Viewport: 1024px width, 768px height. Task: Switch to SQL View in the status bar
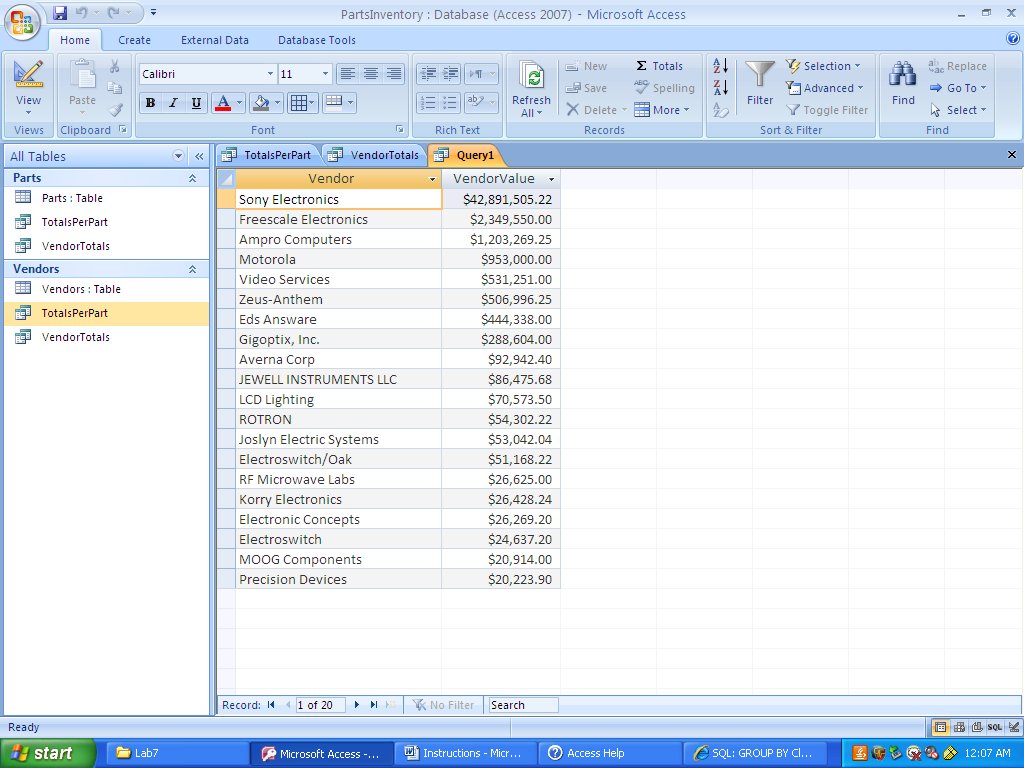pos(995,727)
